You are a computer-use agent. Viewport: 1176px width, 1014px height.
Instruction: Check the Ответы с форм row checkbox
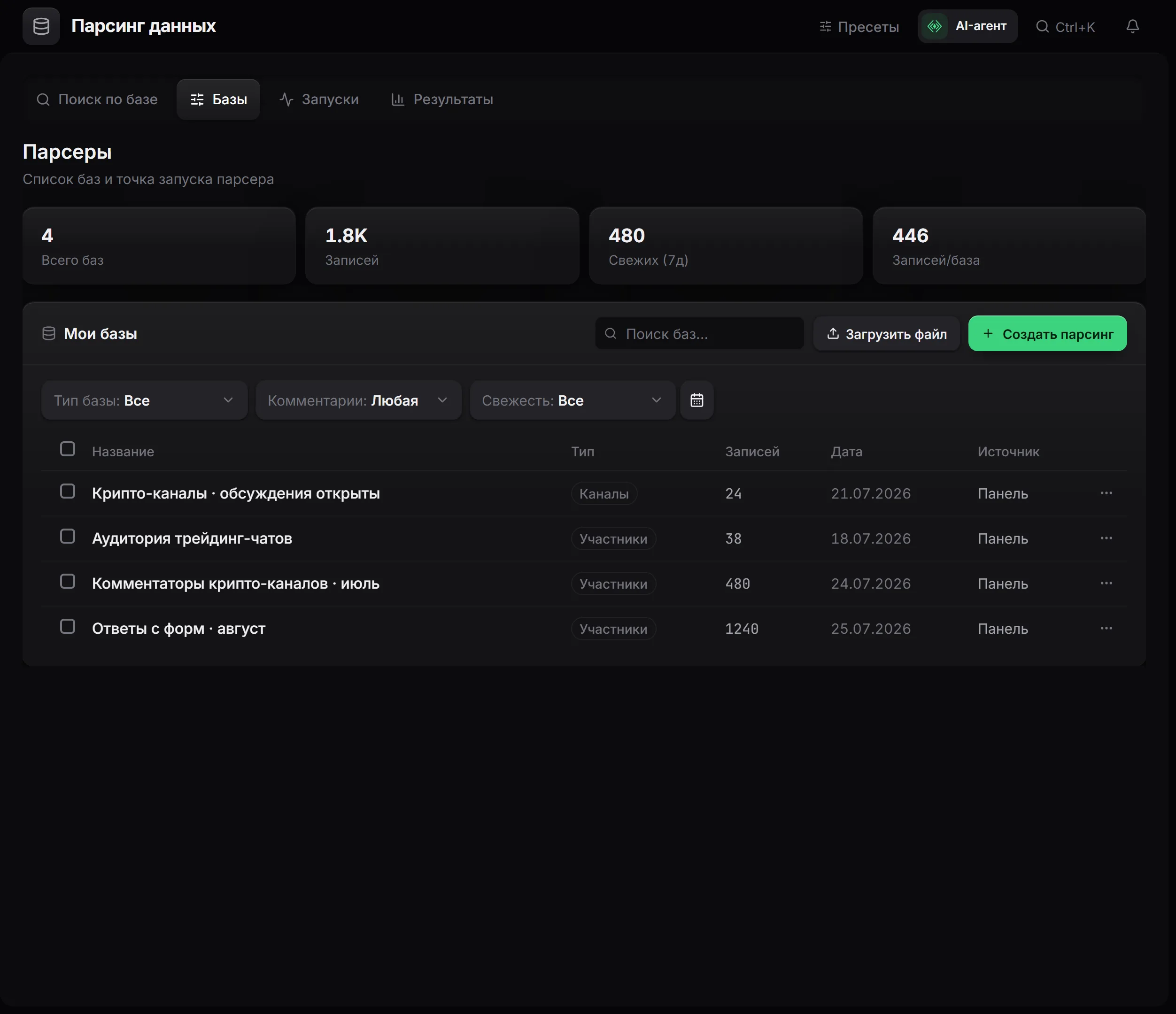coord(68,626)
